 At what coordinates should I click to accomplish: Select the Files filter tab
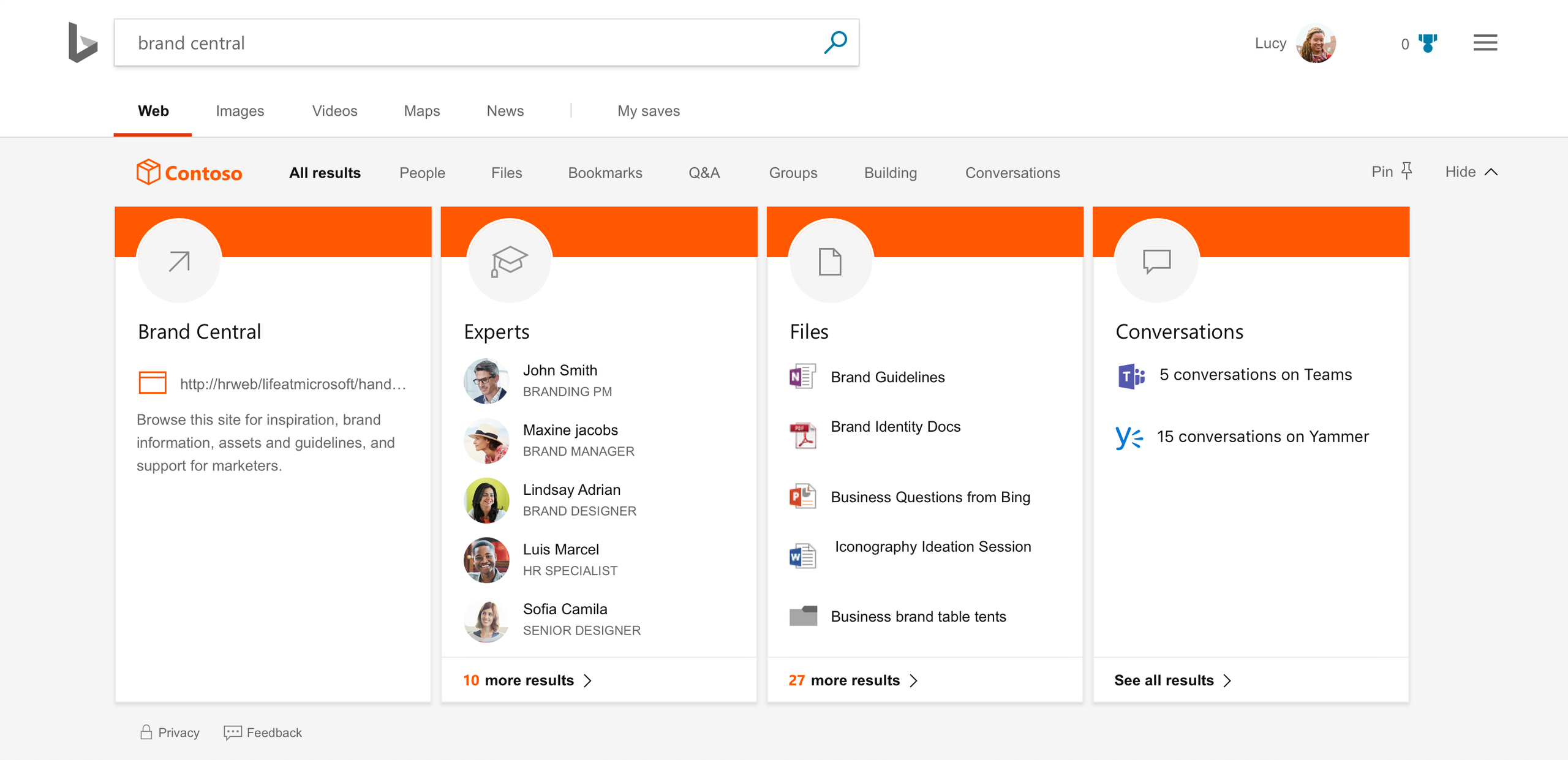pyautogui.click(x=507, y=173)
